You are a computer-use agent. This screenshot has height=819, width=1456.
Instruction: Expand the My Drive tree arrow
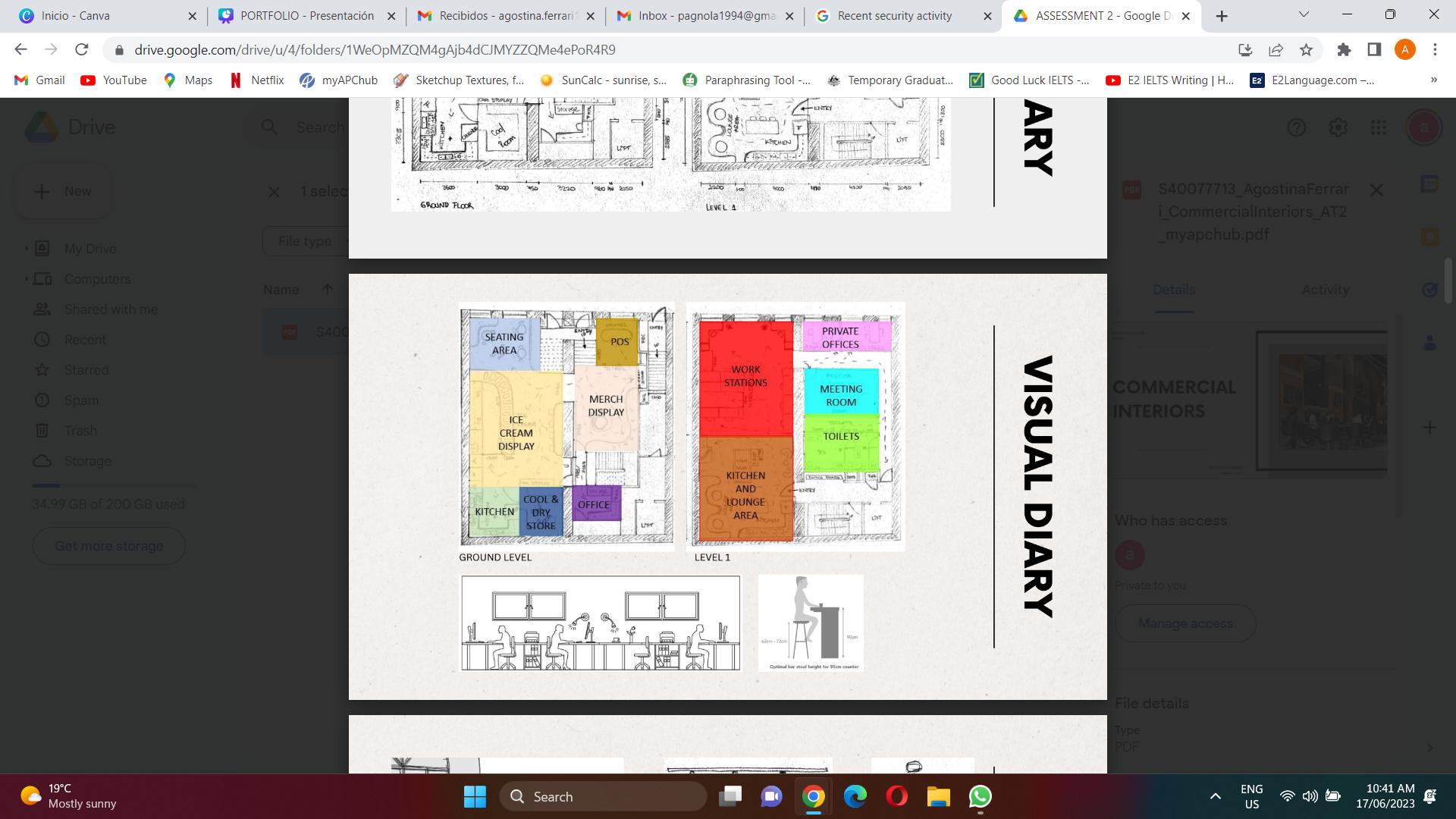tap(27, 249)
